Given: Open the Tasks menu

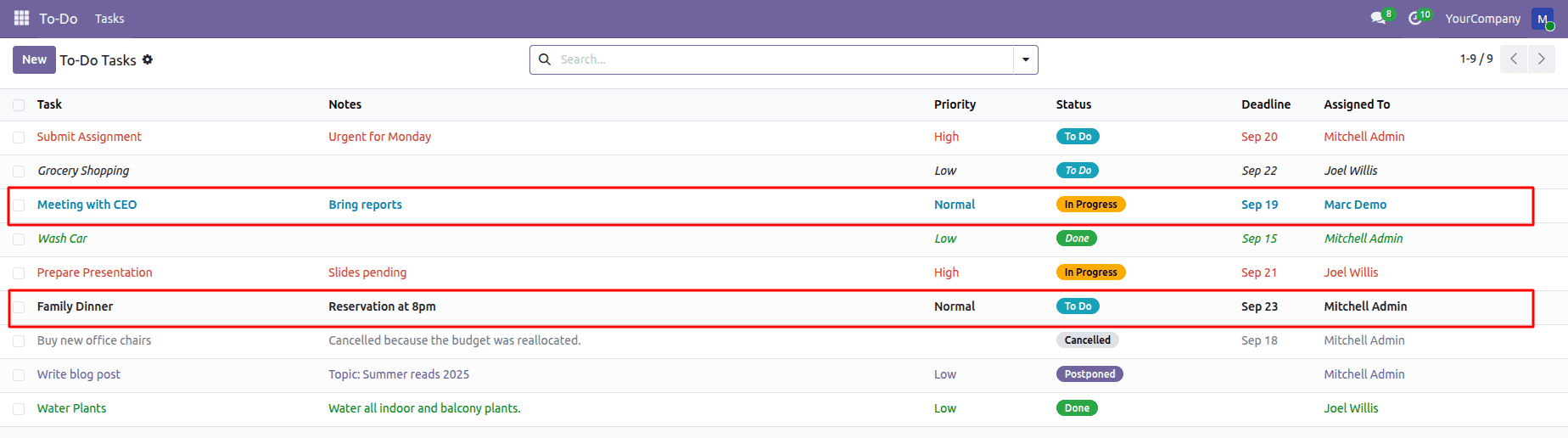Looking at the screenshot, I should coord(109,19).
